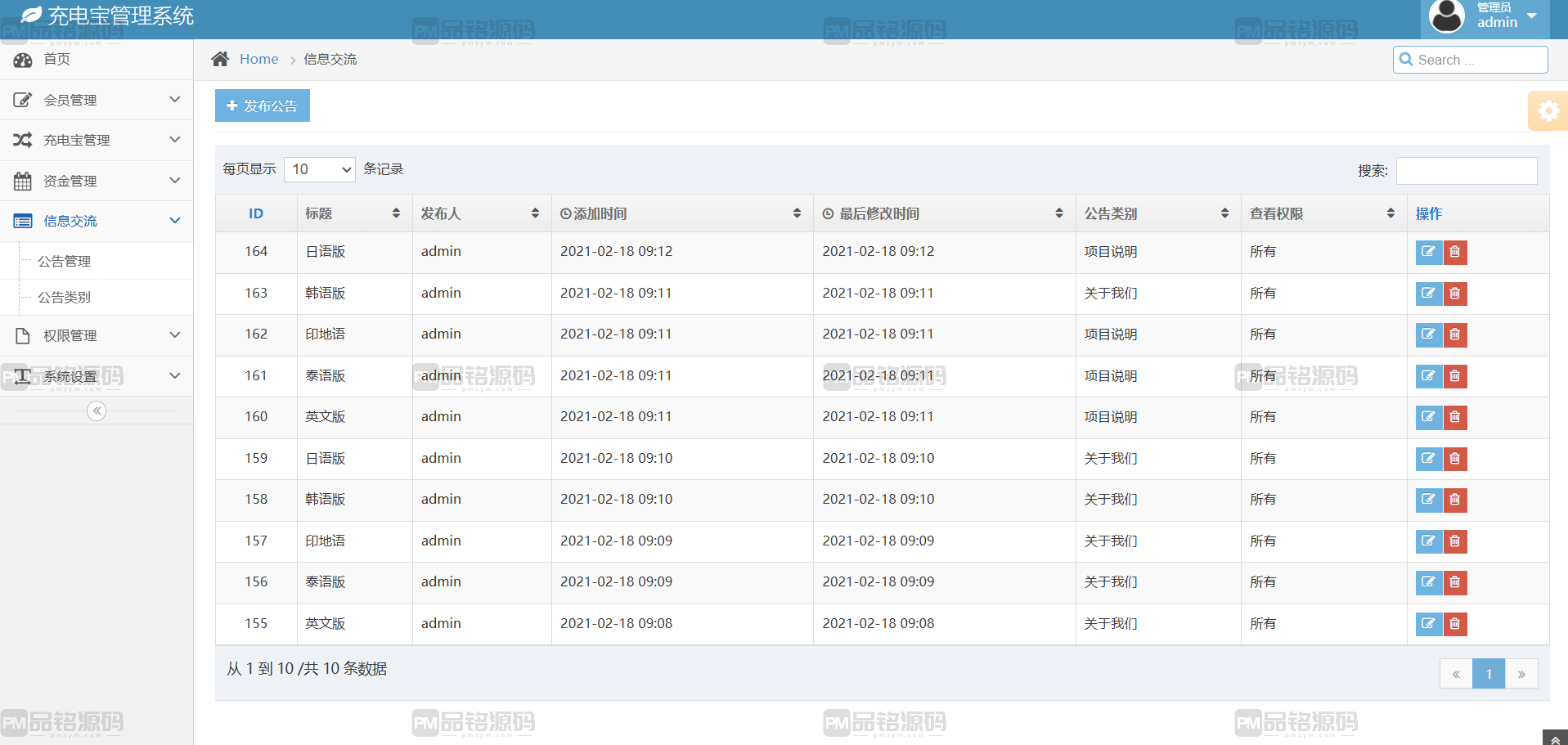Delete the announcement with ID 164
Image resolution: width=1568 pixels, height=745 pixels.
1455,252
